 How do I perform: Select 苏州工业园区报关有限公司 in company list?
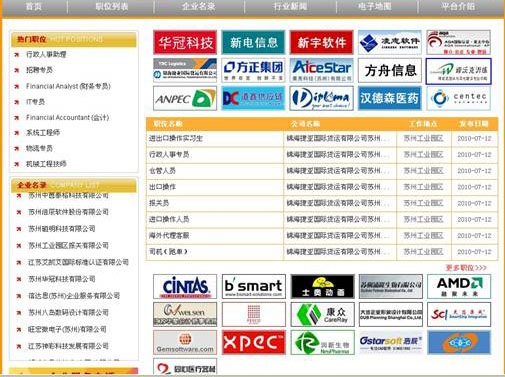pyautogui.click(x=68, y=246)
